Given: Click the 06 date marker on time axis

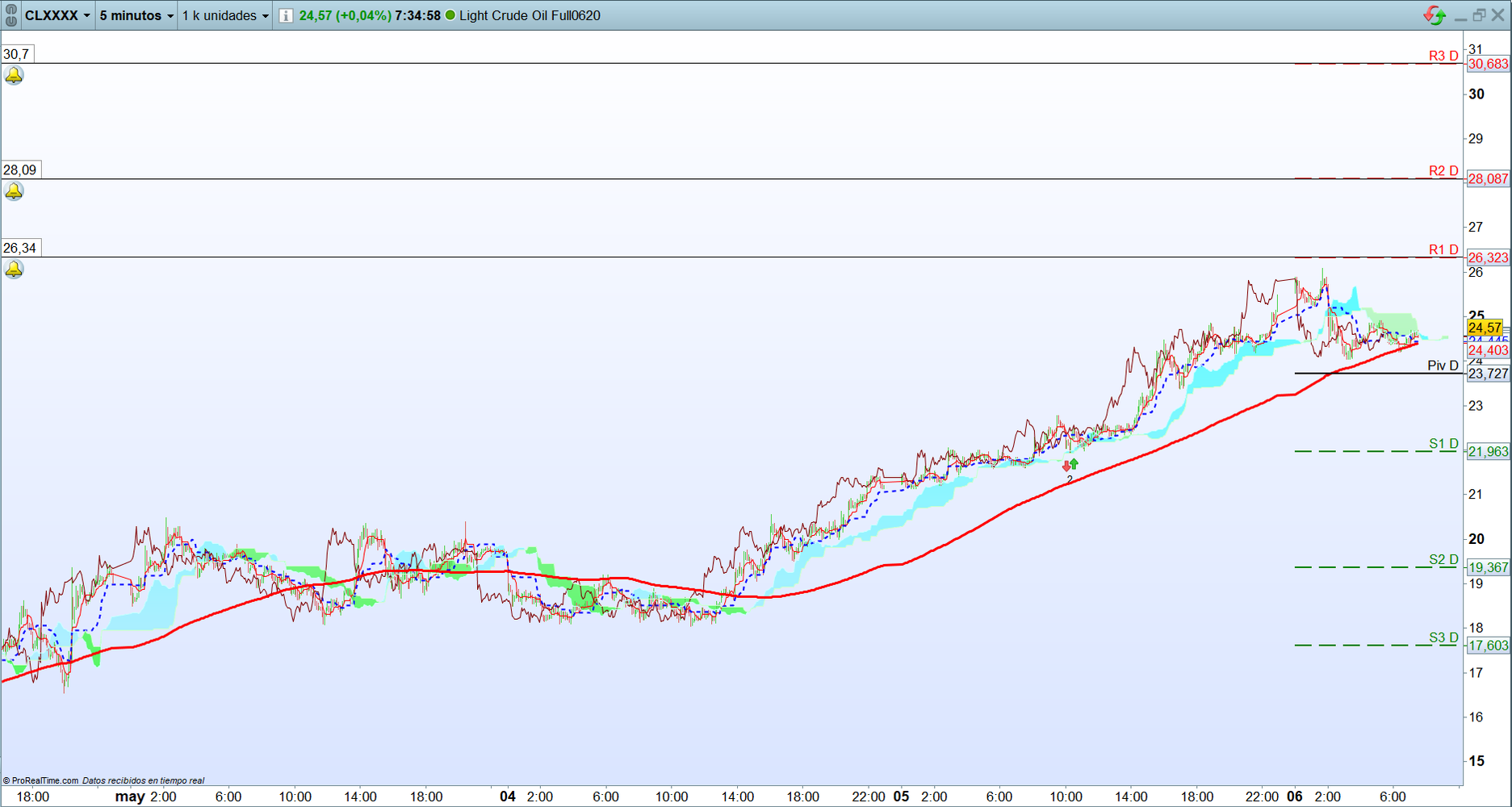Looking at the screenshot, I should click(x=1295, y=797).
